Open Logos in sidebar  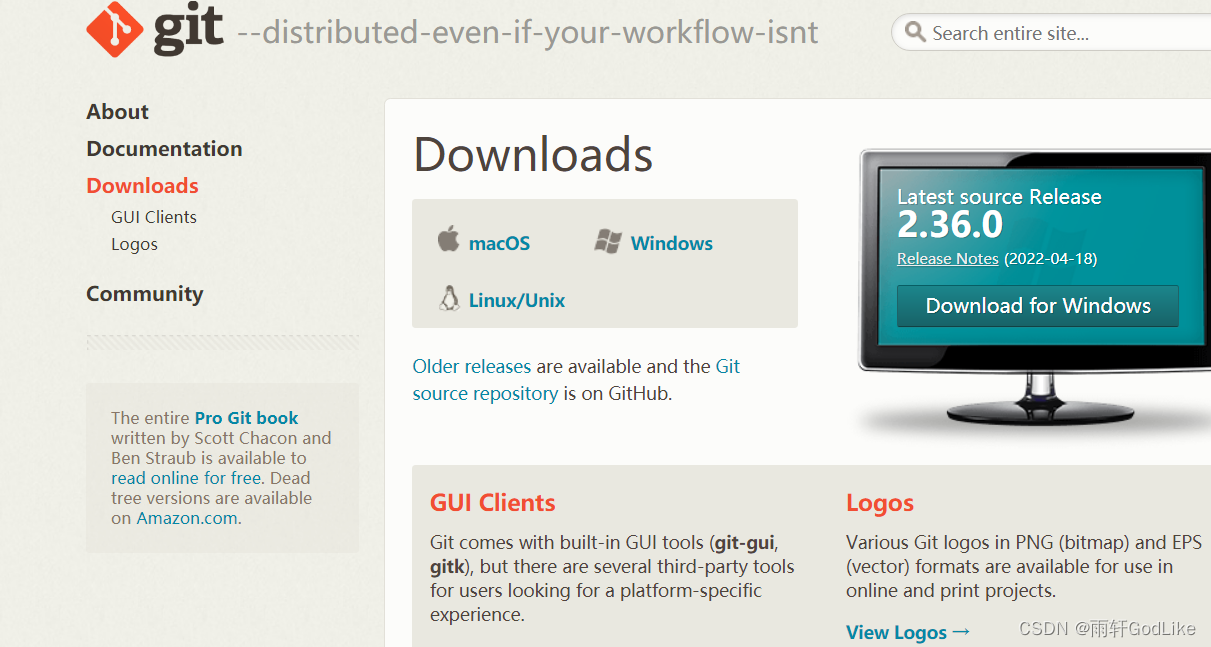(x=134, y=244)
